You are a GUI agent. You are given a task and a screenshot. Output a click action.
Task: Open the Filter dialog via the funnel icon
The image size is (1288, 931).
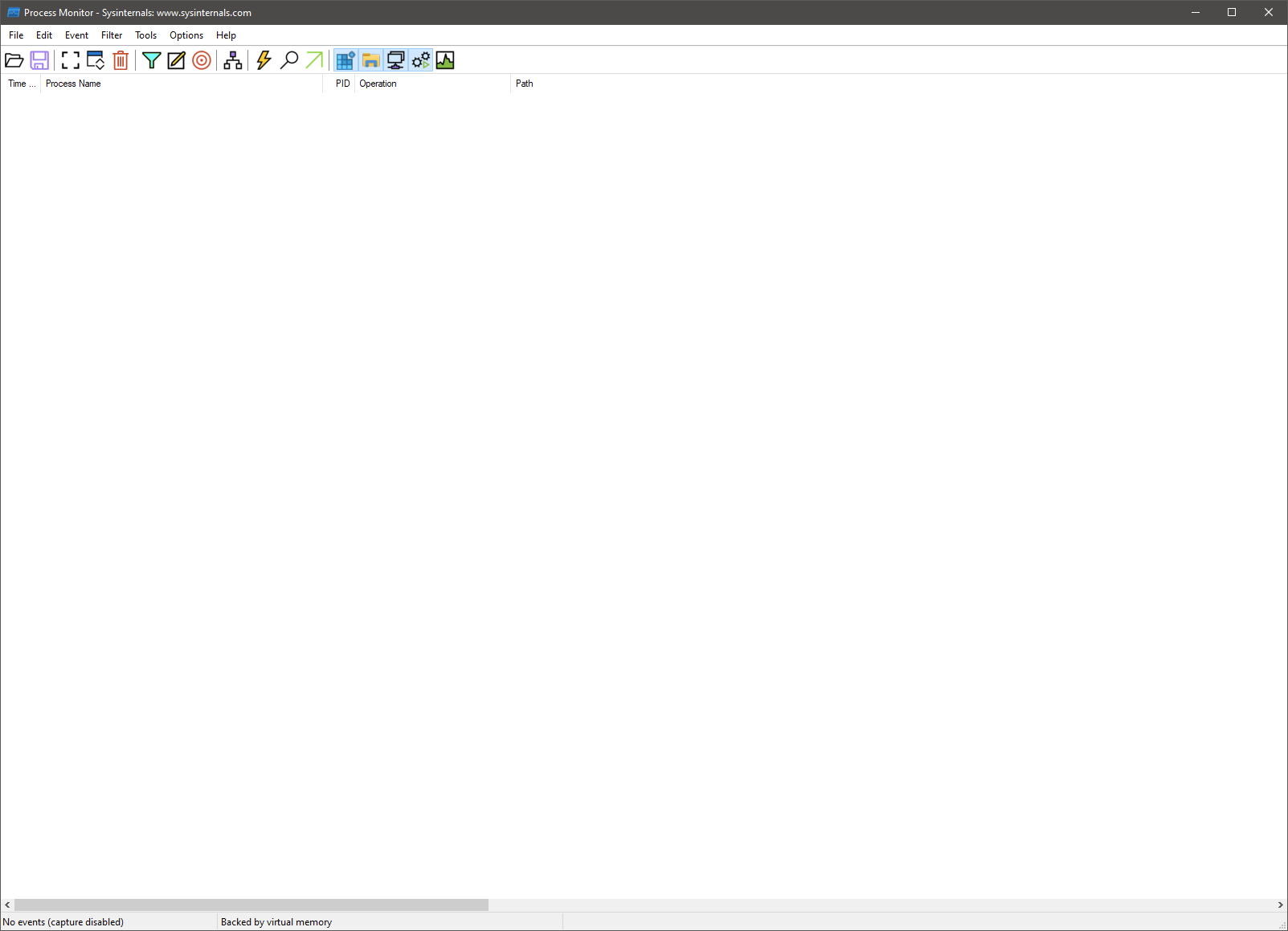click(x=152, y=60)
